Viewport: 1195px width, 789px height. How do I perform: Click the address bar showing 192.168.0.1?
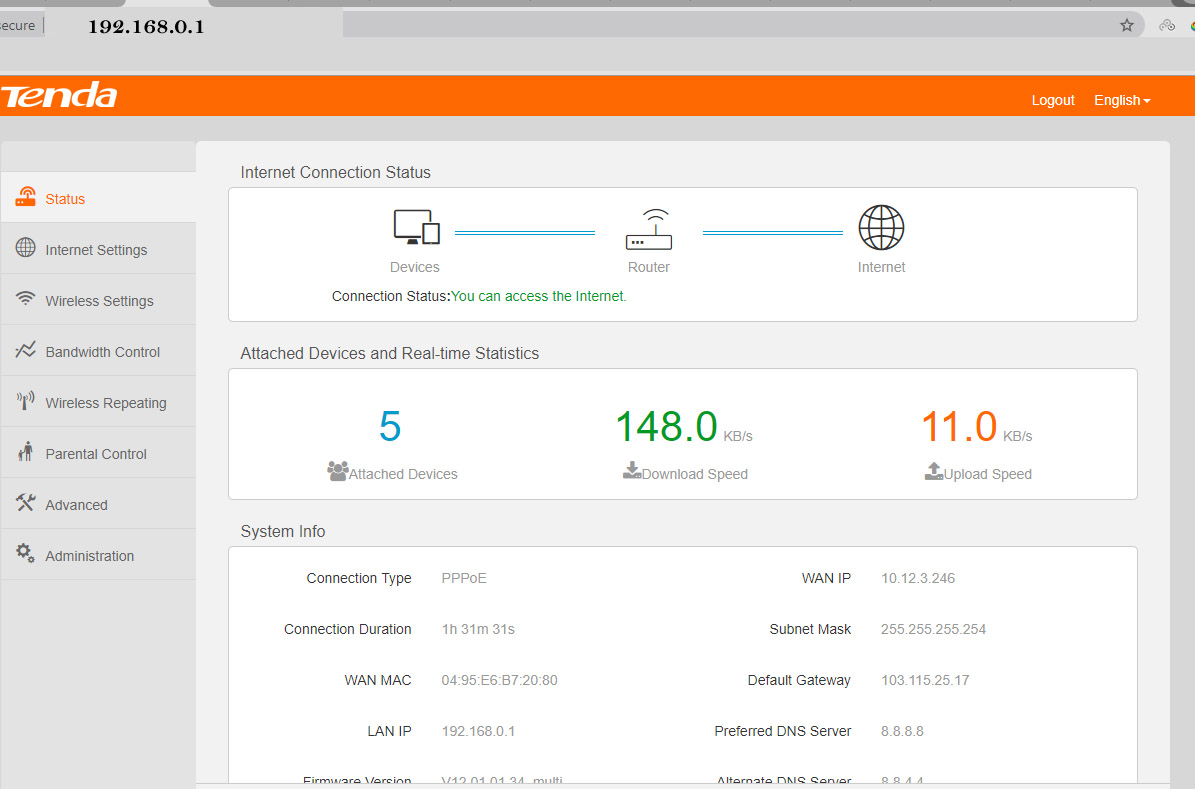[600, 26]
